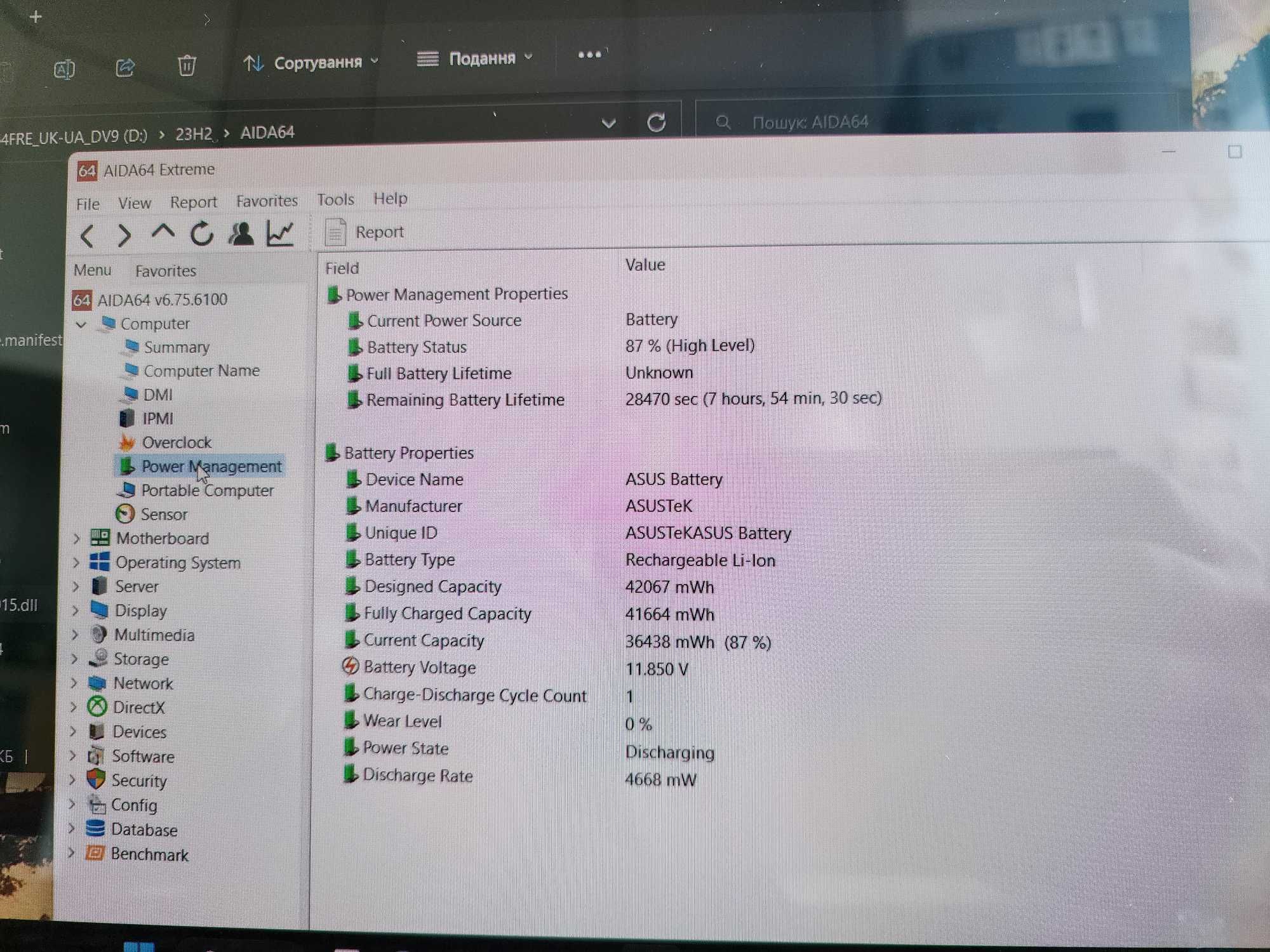Open the Favorites menu
This screenshot has height=952, width=1270.
coord(267,201)
